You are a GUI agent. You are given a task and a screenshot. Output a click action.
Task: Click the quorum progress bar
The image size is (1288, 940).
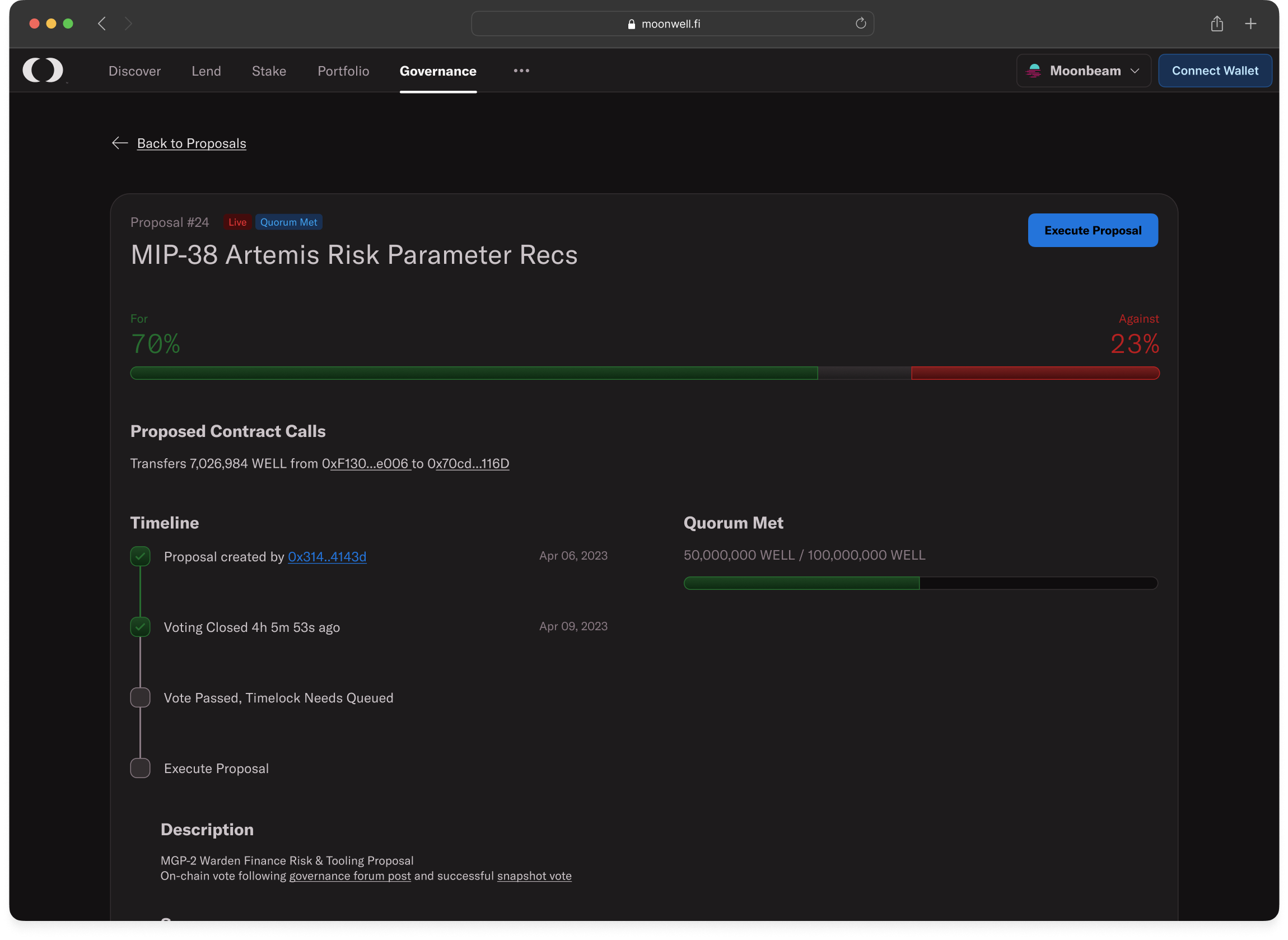coord(920,583)
